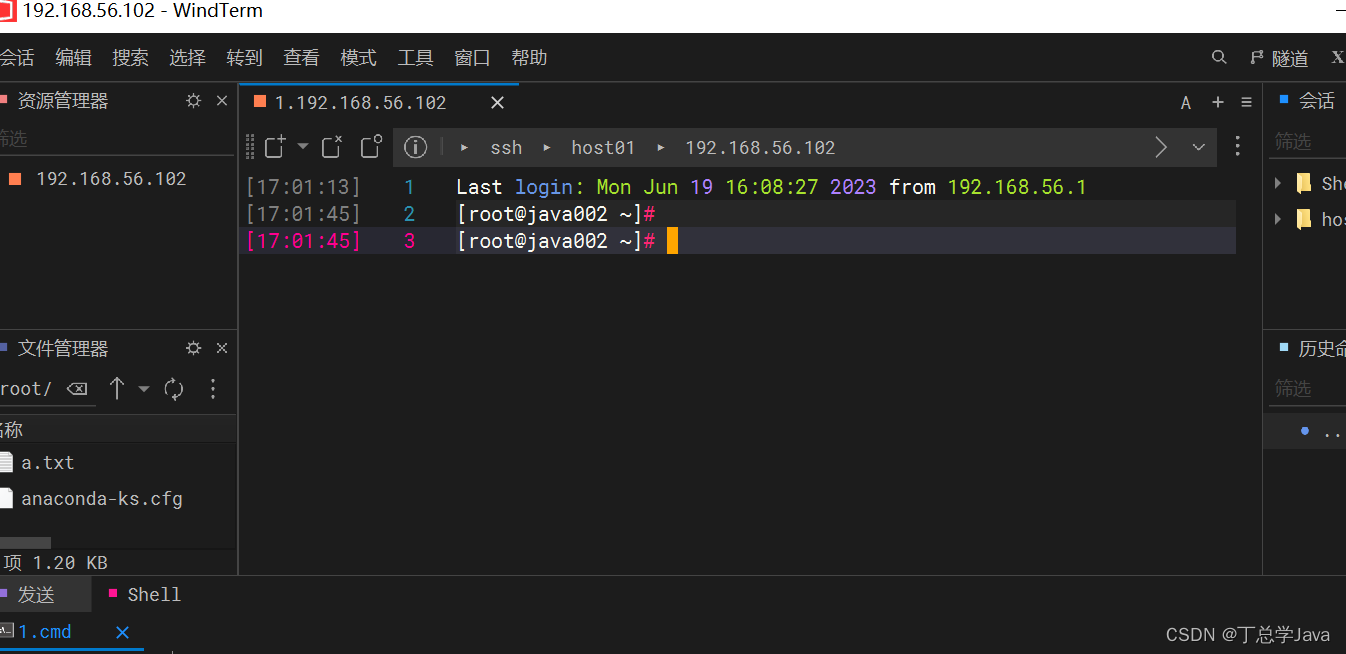
Task: Click the active prompt on line 3
Action: (x=555, y=240)
